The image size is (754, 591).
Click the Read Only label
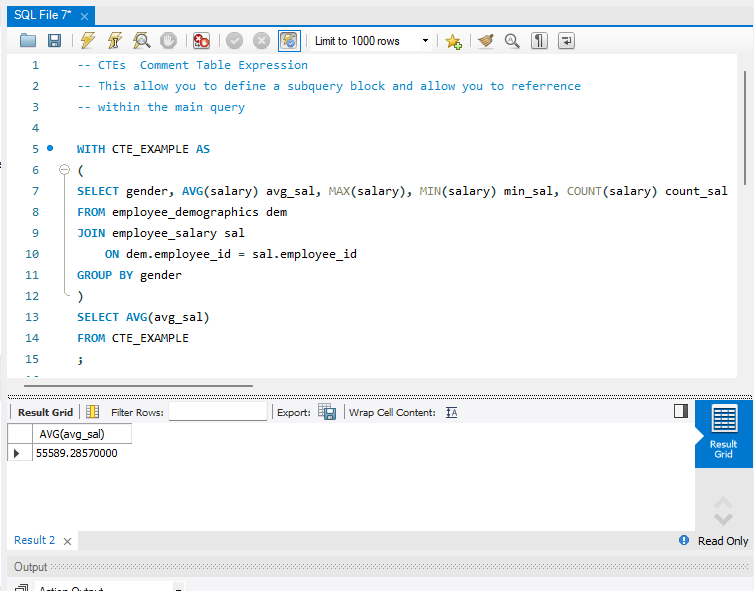(723, 541)
